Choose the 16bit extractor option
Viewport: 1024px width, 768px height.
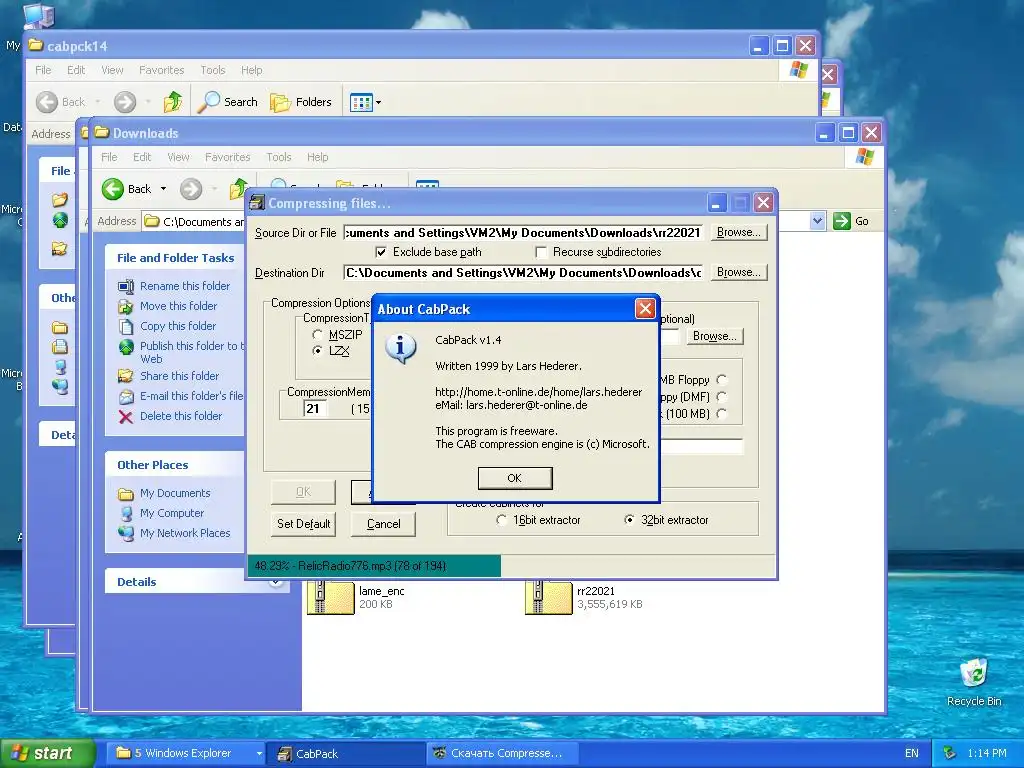click(502, 520)
